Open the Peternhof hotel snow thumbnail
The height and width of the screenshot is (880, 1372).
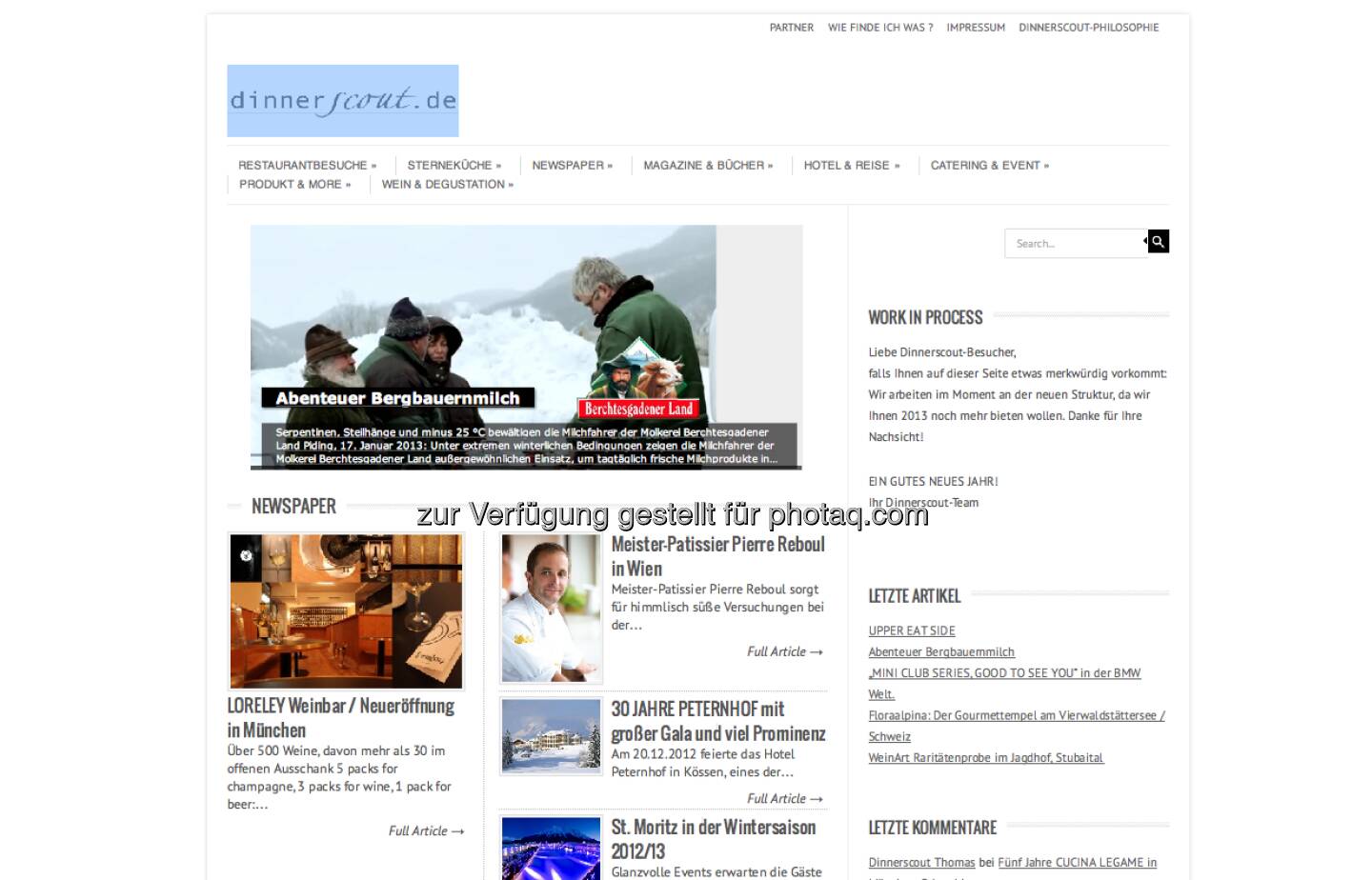coord(552,735)
